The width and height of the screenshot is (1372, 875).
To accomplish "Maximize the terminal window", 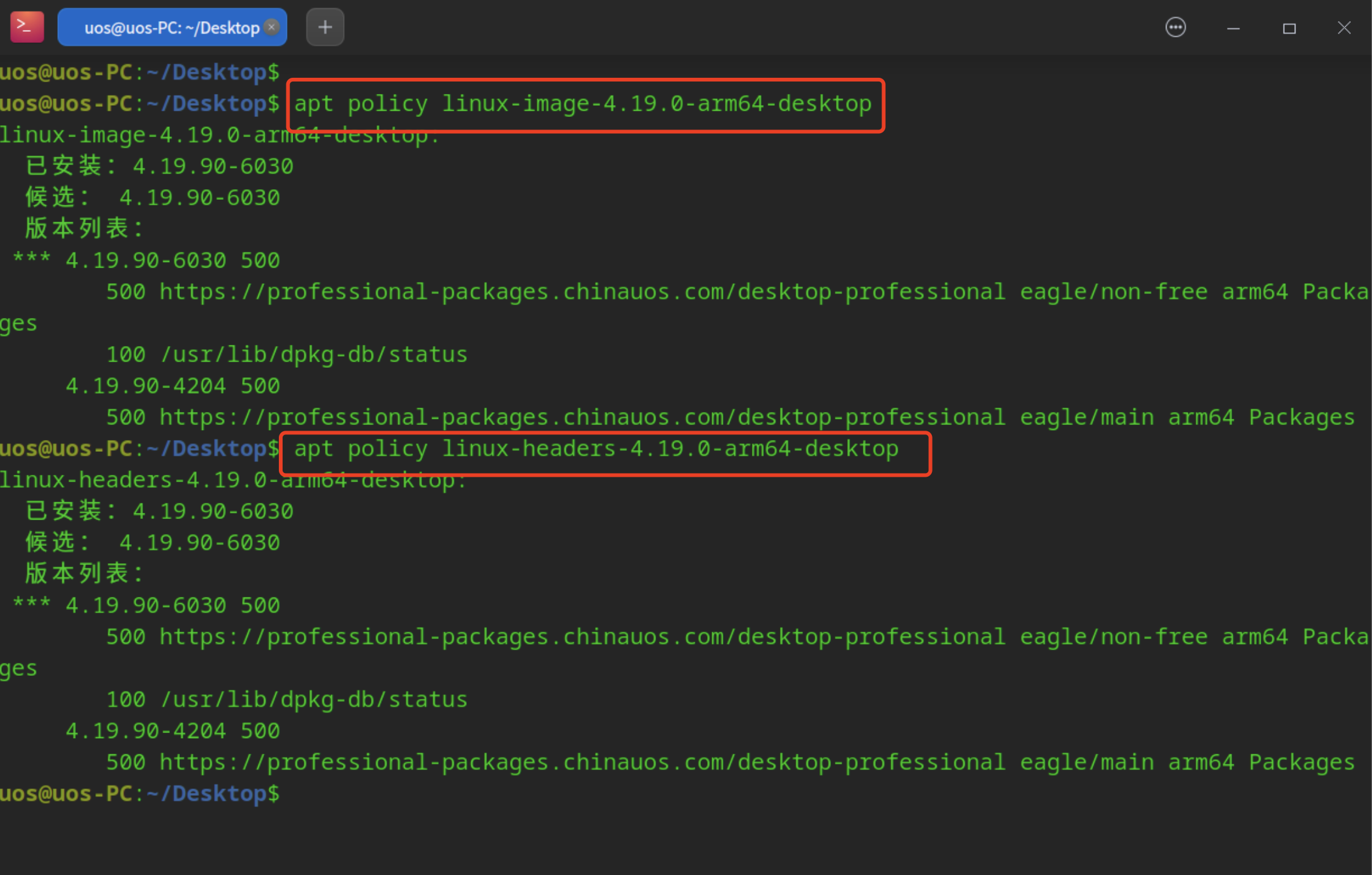I will tap(1289, 28).
